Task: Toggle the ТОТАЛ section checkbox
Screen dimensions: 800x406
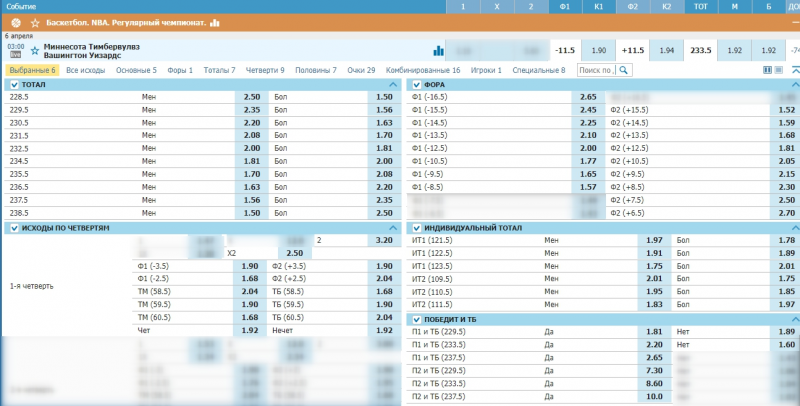Action: click(14, 85)
